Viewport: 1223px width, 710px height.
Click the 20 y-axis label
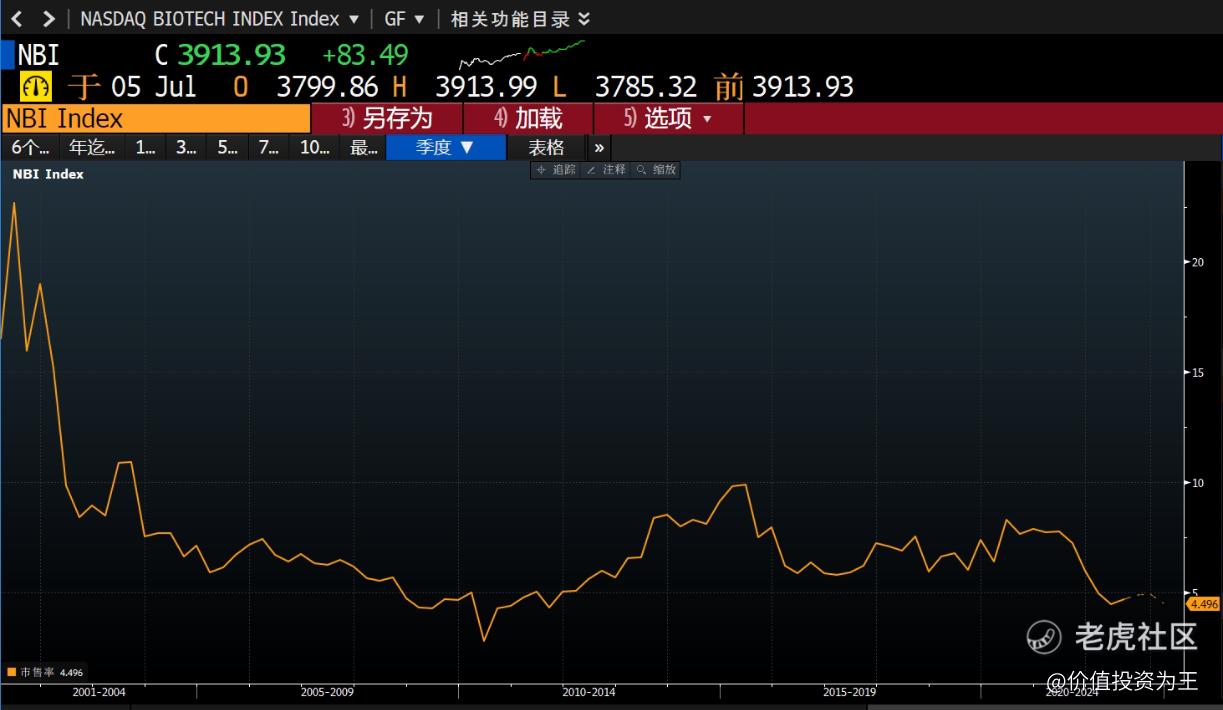[x=1197, y=262]
